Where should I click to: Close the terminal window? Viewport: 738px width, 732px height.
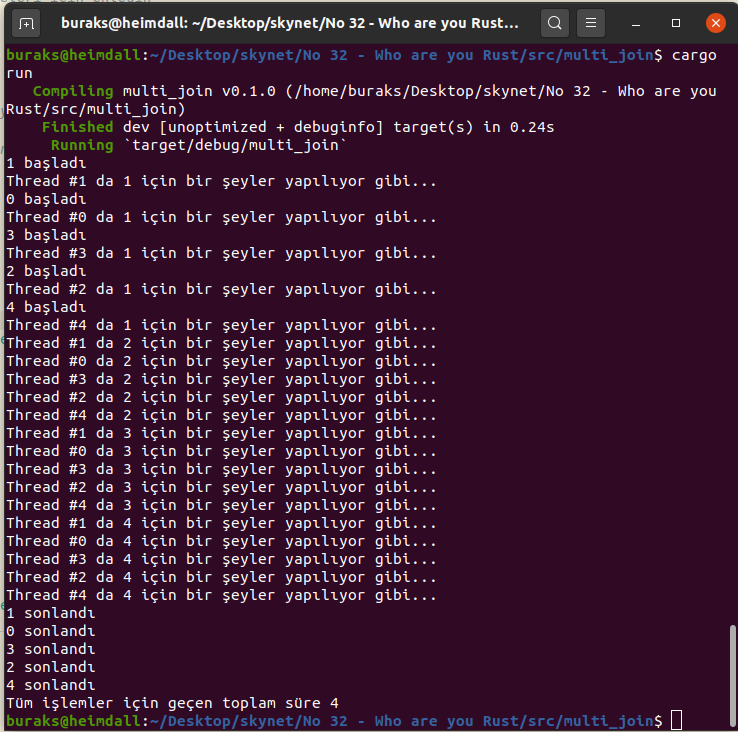[715, 22]
